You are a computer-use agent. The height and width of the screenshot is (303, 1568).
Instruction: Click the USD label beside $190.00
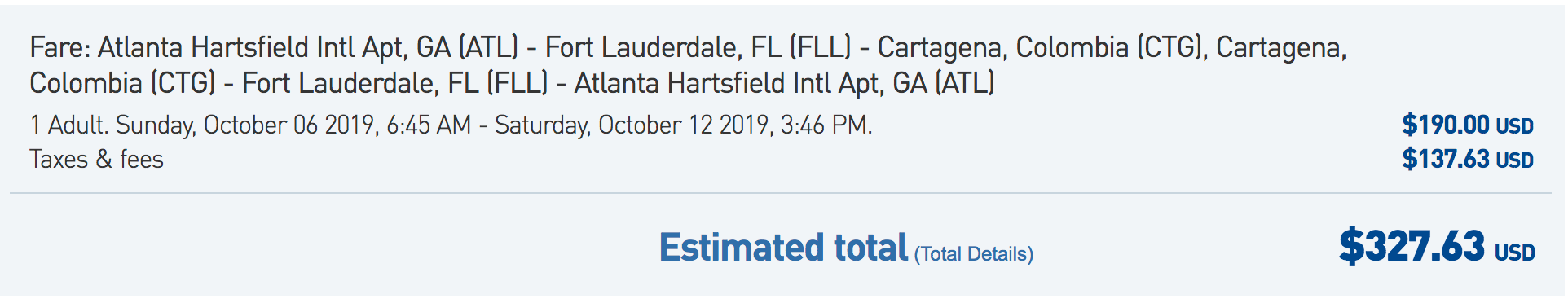(1514, 126)
